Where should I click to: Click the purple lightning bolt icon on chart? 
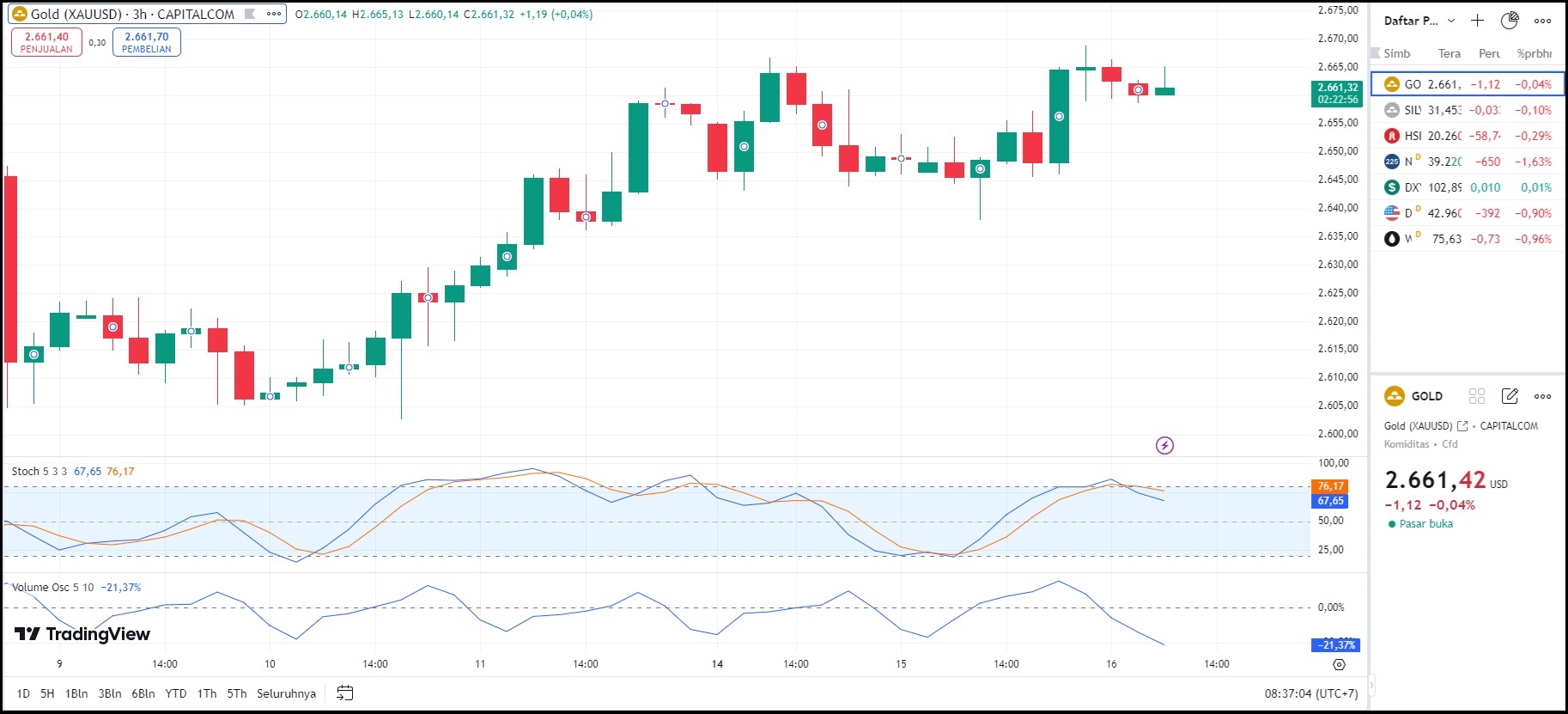(x=1164, y=445)
